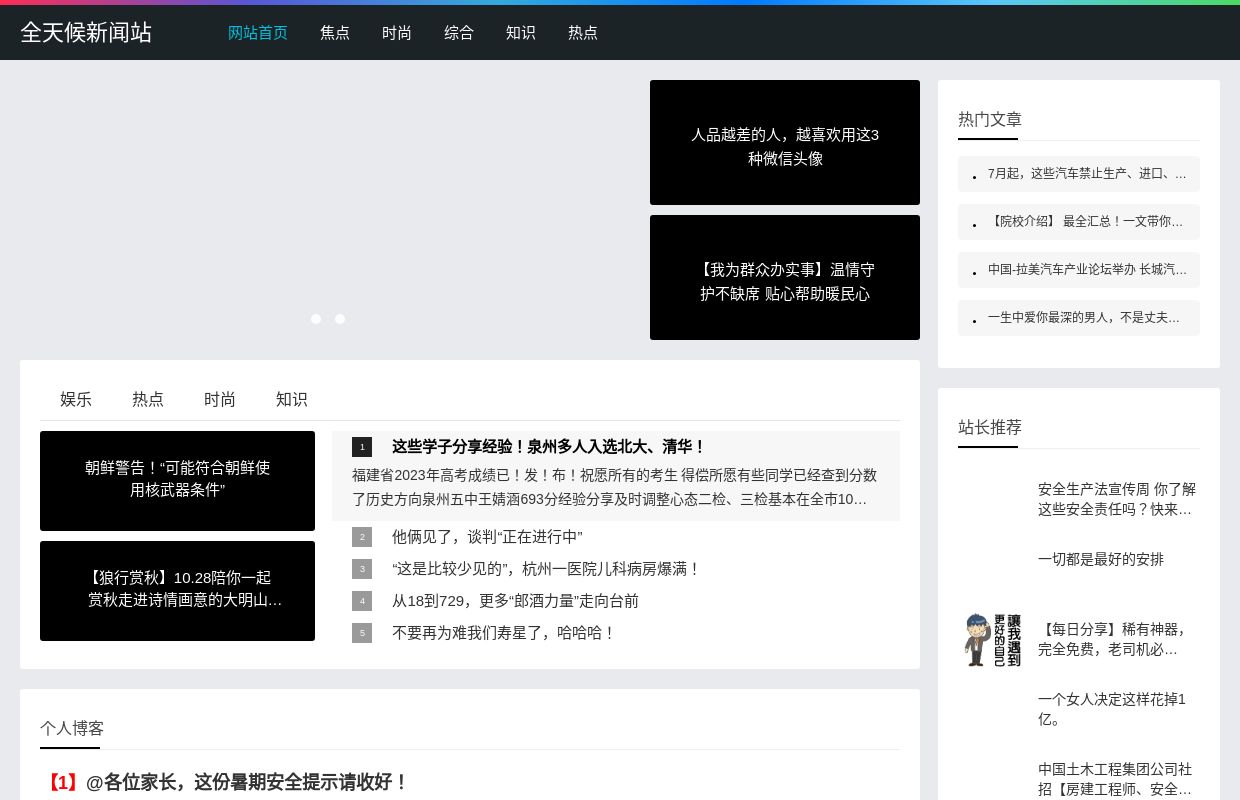Click the first carousel indicator dot
1240x800 pixels.
pos(316,318)
